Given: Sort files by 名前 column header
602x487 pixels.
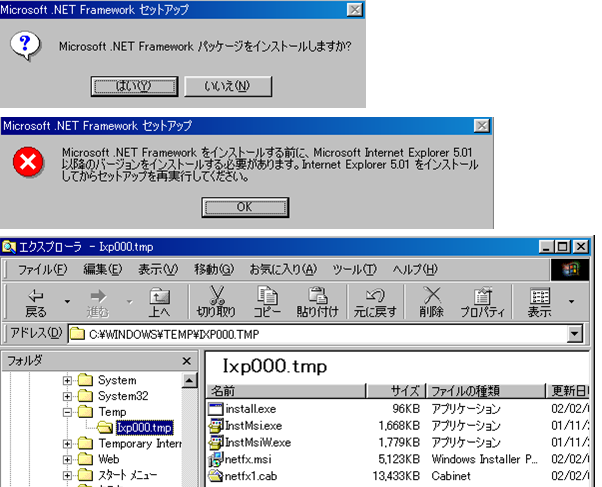Looking at the screenshot, I should point(286,391).
